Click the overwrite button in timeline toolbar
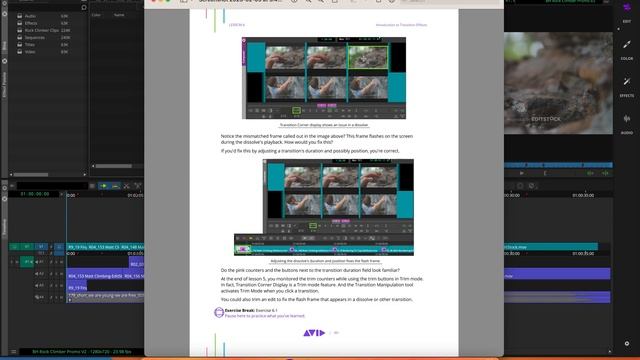The height and width of the screenshot is (360, 640). coord(115,186)
